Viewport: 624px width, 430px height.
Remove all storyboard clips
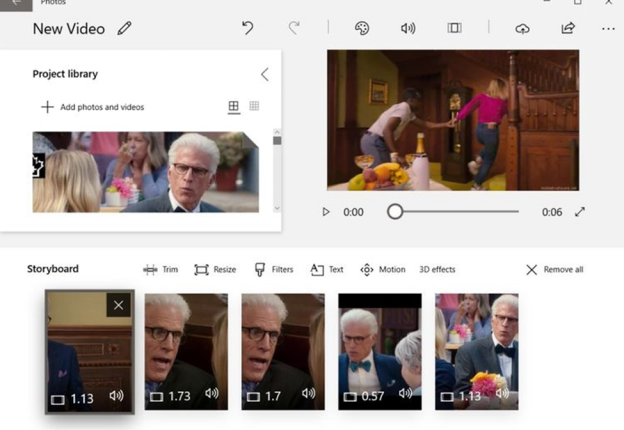click(x=555, y=270)
